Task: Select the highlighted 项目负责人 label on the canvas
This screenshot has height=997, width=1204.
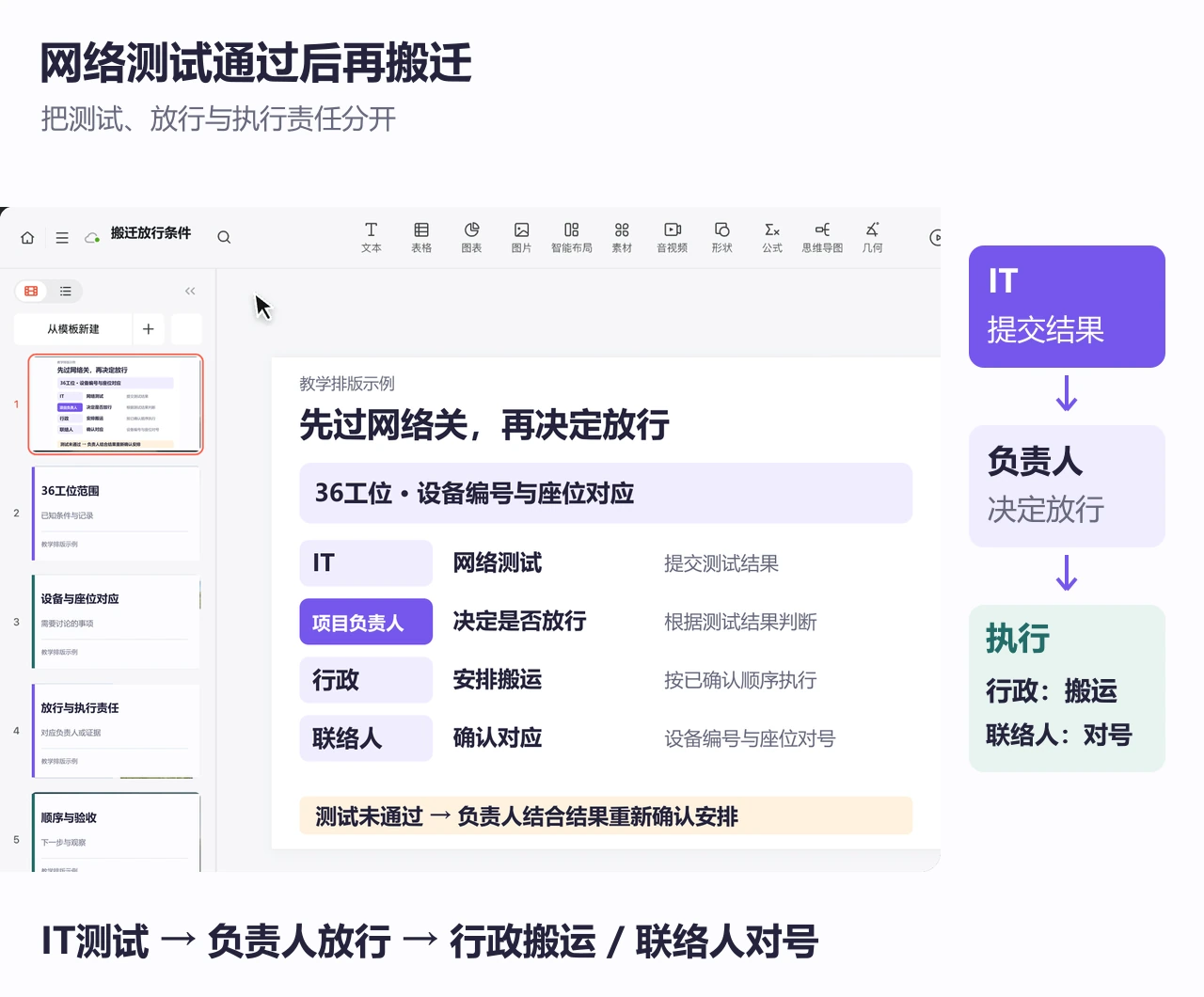Action: 366,622
